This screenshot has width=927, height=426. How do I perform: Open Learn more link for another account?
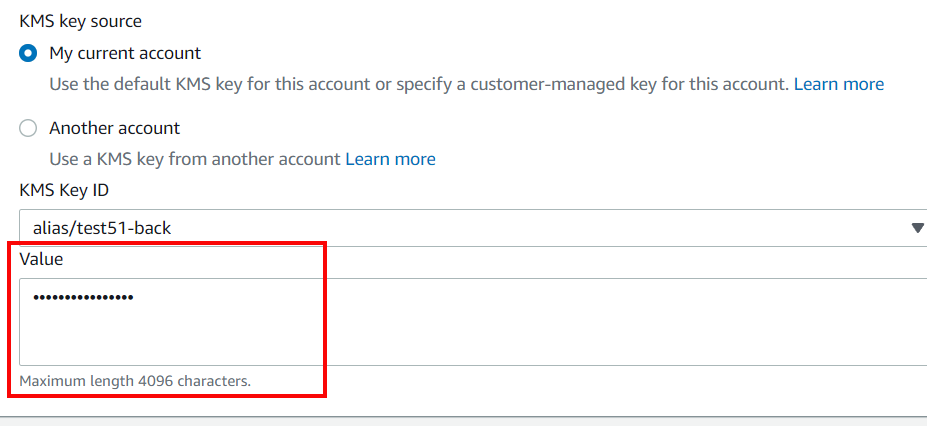click(390, 159)
